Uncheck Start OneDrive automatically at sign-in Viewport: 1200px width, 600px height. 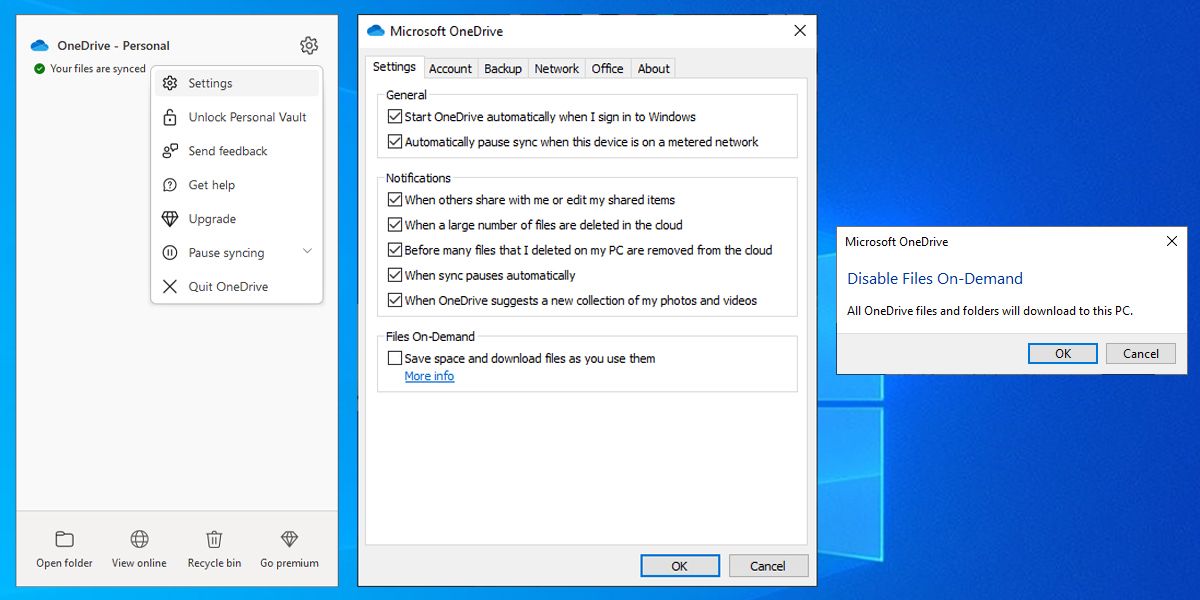click(x=395, y=117)
